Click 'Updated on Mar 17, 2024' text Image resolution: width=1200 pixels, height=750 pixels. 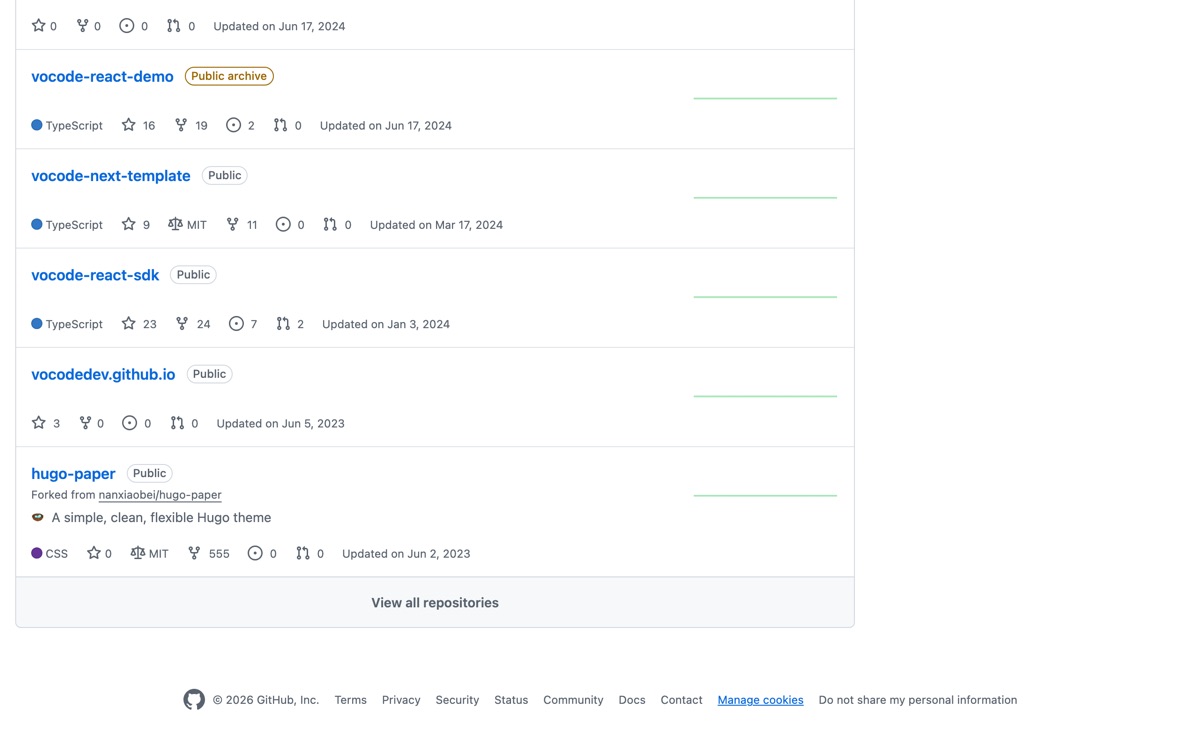(x=436, y=225)
